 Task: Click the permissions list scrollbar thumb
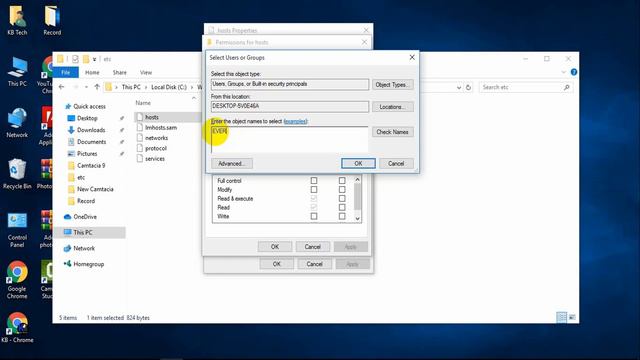point(358,196)
